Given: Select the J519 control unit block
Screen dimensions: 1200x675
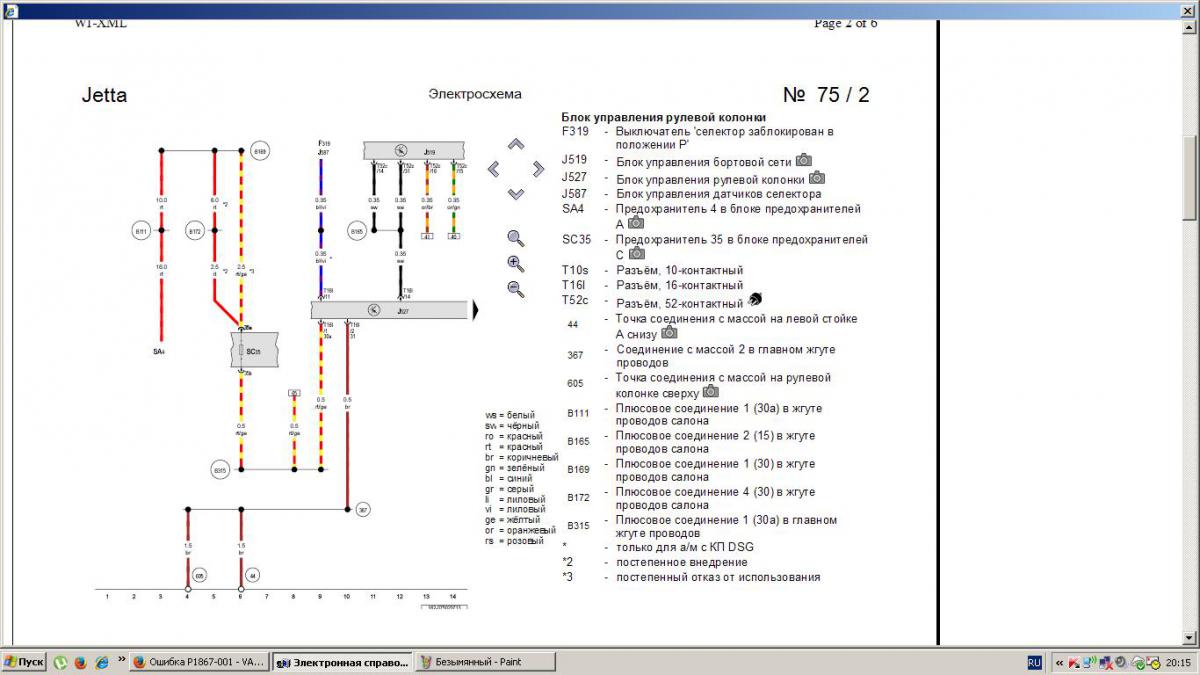Looking at the screenshot, I should click(415, 151).
